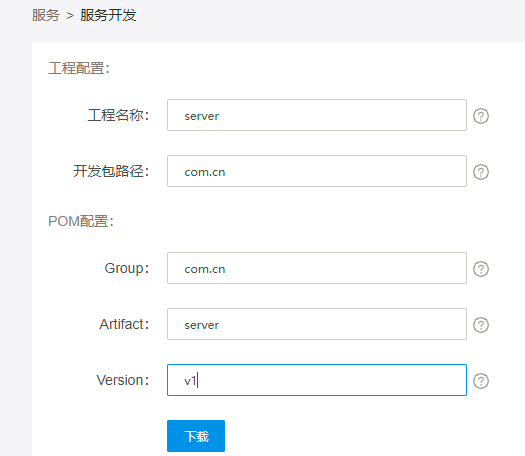
Task: Go to 服务 in the breadcrumb
Action: click(x=46, y=15)
